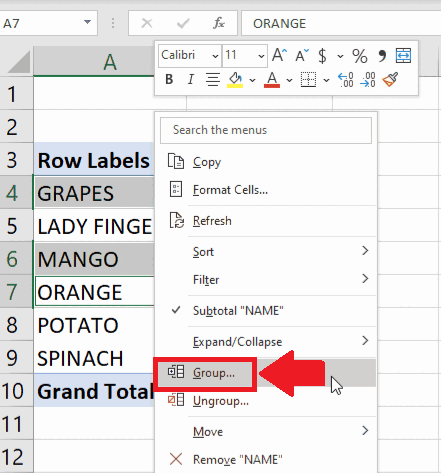Click the Italic icon in mini toolbar
The image size is (441, 473).
(x=190, y=79)
